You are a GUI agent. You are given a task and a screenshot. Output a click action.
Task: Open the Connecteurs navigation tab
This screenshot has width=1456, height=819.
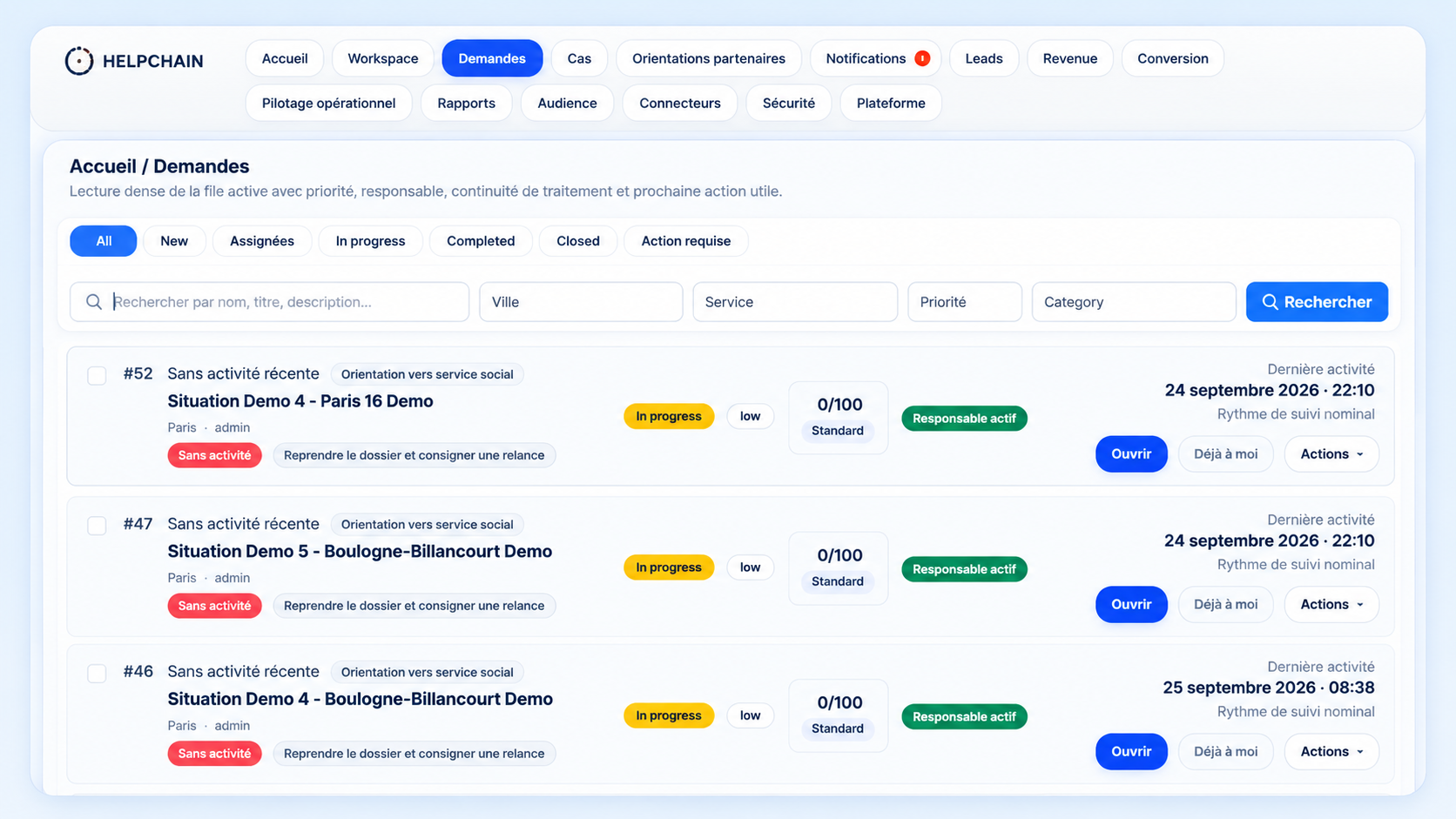coord(680,103)
